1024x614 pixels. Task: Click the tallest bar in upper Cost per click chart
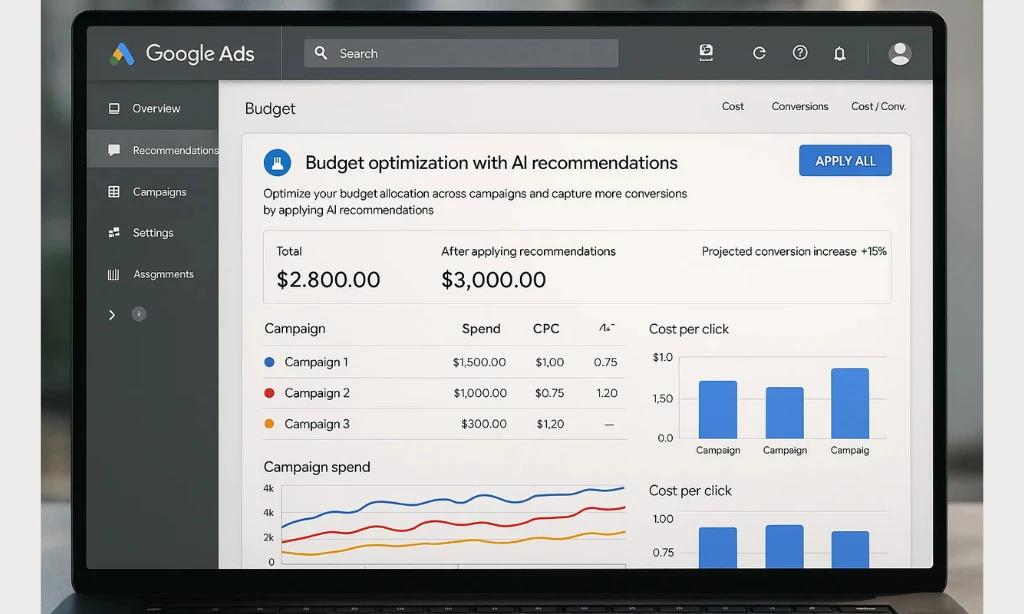(850, 403)
